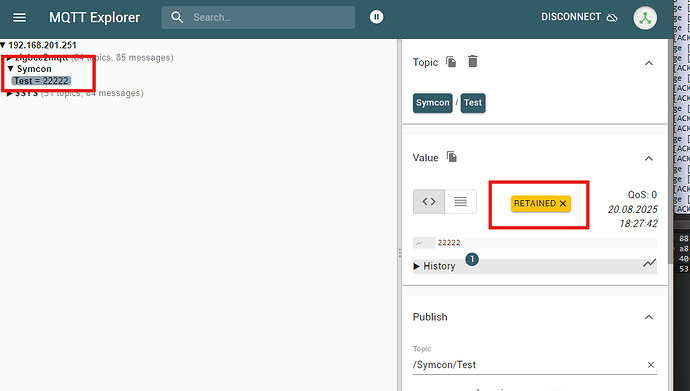The height and width of the screenshot is (391, 690).
Task: Click the search magnifier icon
Action: pyautogui.click(x=177, y=18)
